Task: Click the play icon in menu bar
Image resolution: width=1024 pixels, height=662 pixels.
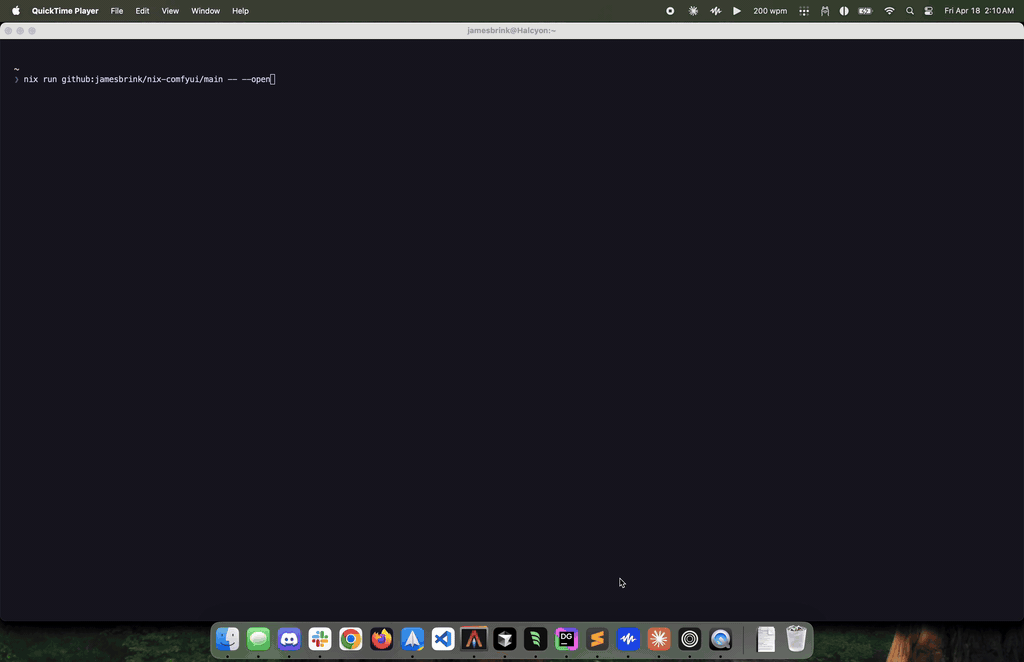Action: 737,11
